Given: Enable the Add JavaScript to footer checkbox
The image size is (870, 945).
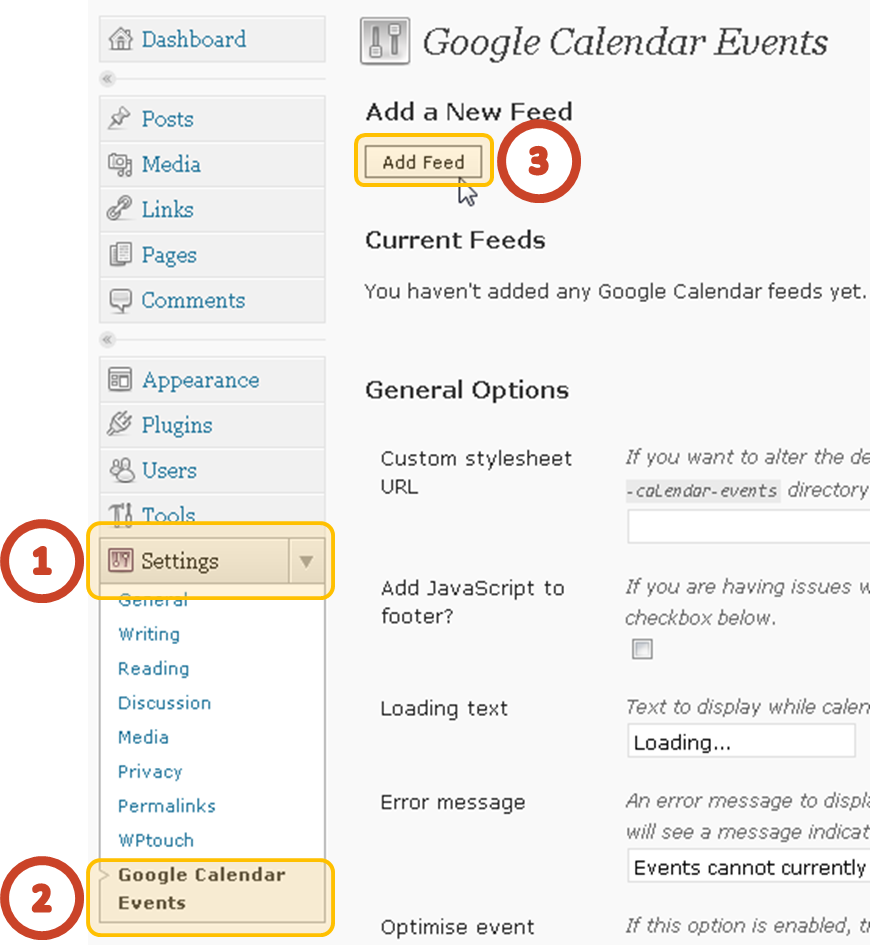Looking at the screenshot, I should point(642,649).
